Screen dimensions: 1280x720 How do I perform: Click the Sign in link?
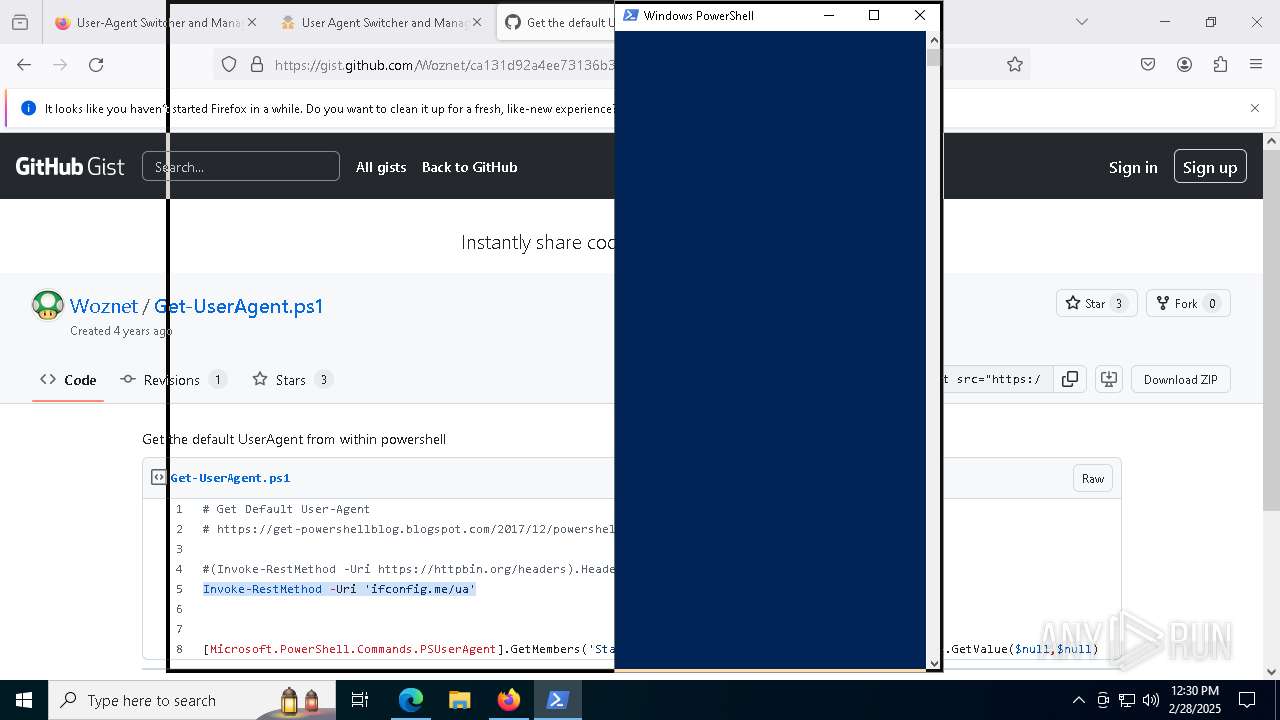click(x=1133, y=167)
